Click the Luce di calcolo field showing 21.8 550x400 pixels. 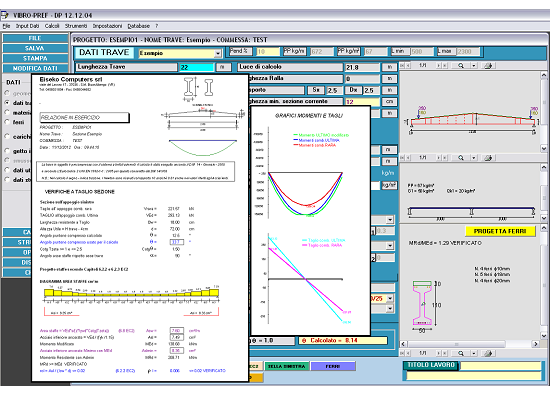[x=362, y=67]
